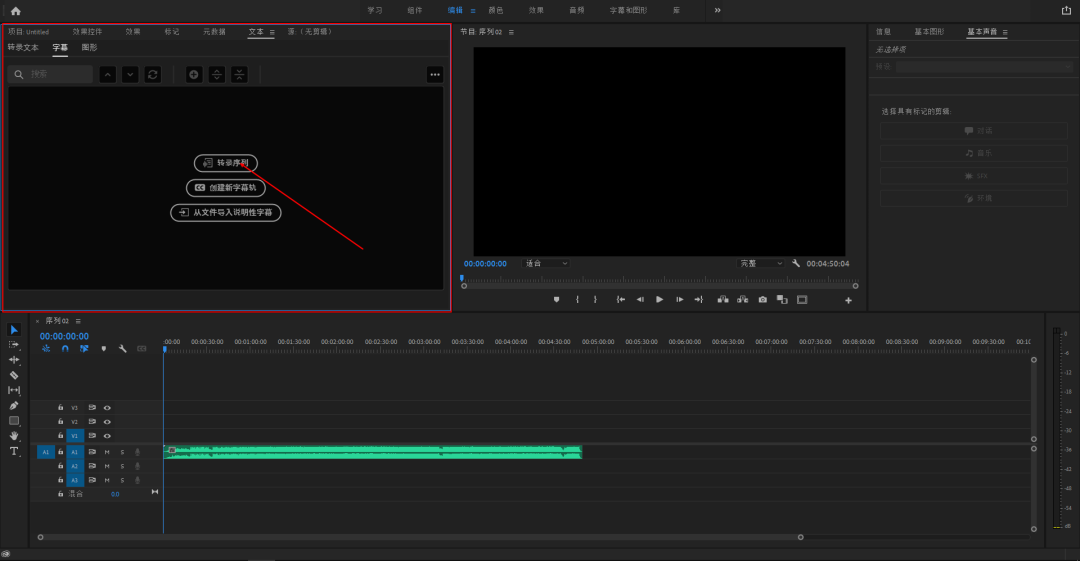Viewport: 1080px width, 561px height.
Task: Select the Type tool
Action: [14, 451]
